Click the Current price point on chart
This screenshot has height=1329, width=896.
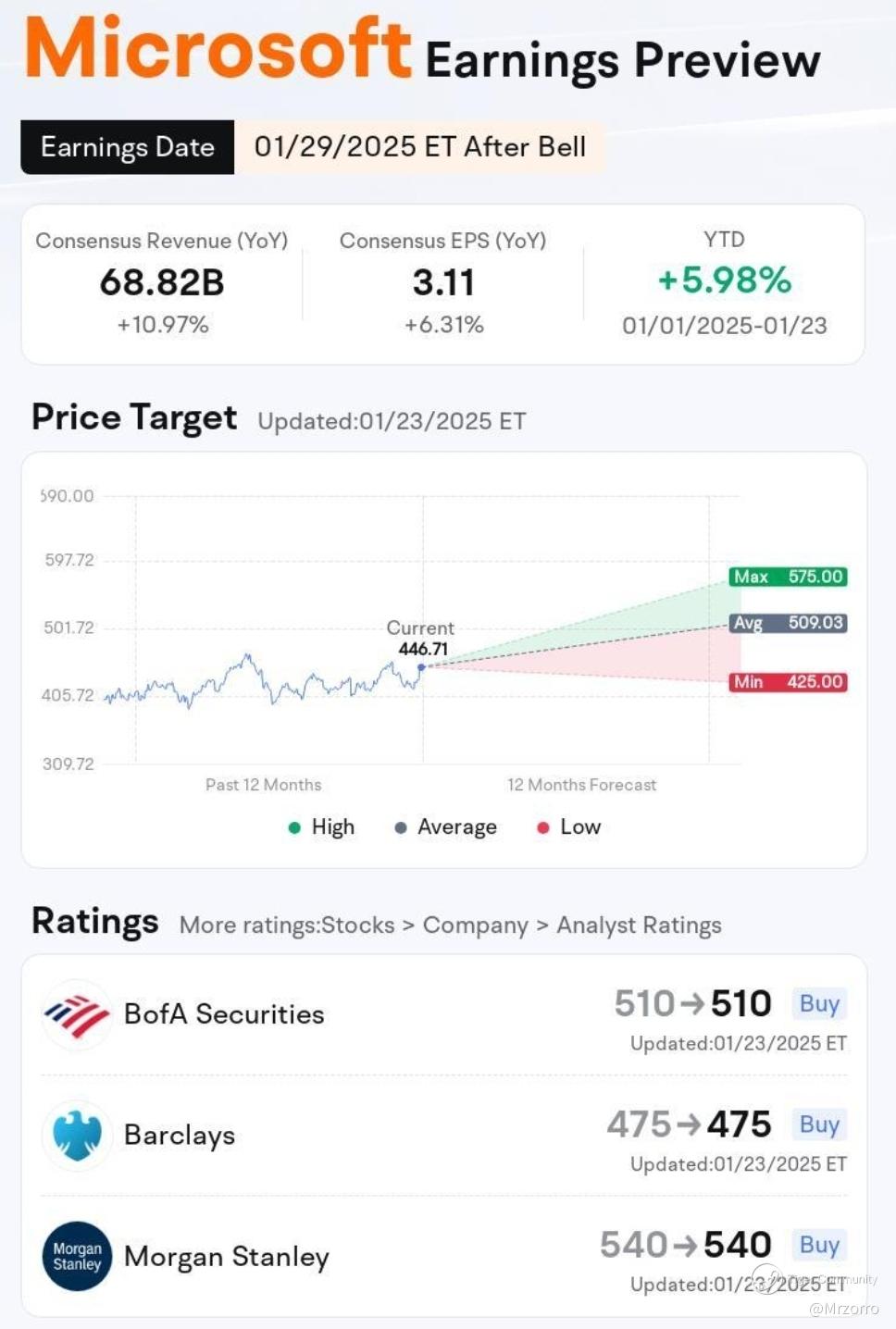click(421, 666)
